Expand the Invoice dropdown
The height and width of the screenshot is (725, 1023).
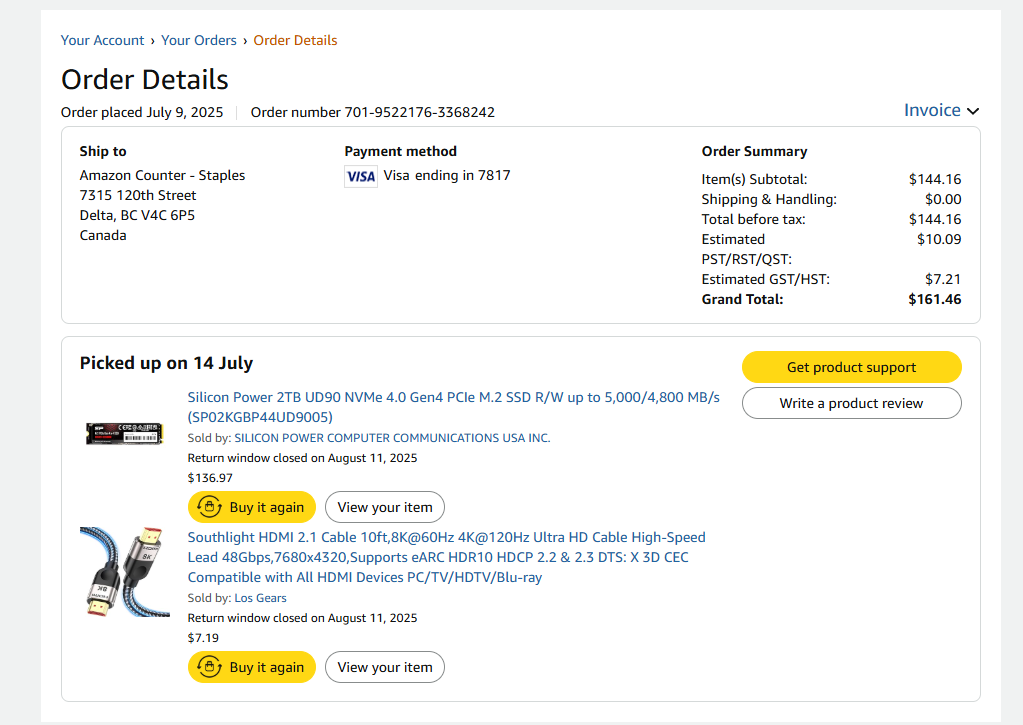[941, 110]
